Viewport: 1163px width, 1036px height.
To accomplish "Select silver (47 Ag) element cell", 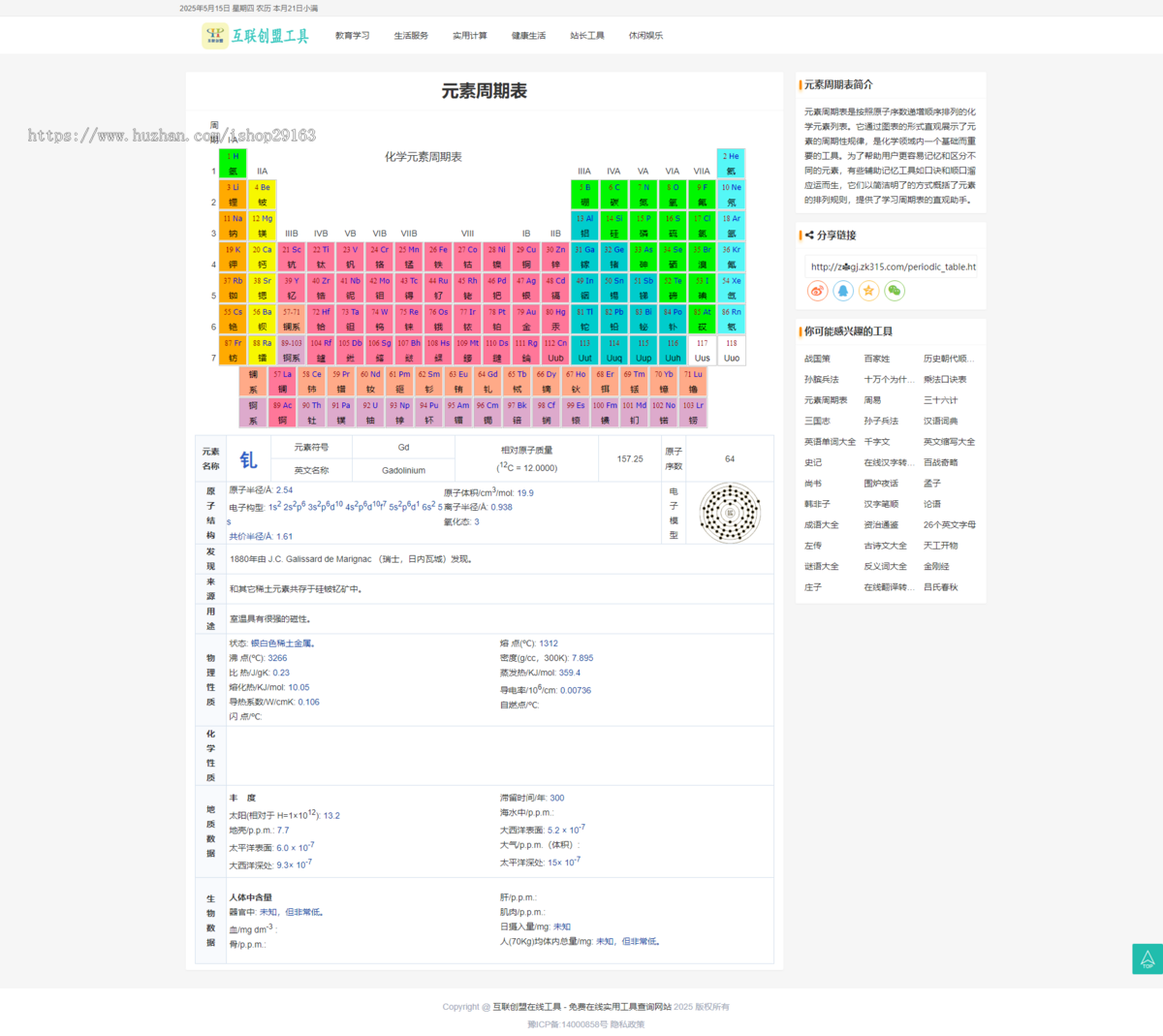I will (x=526, y=288).
